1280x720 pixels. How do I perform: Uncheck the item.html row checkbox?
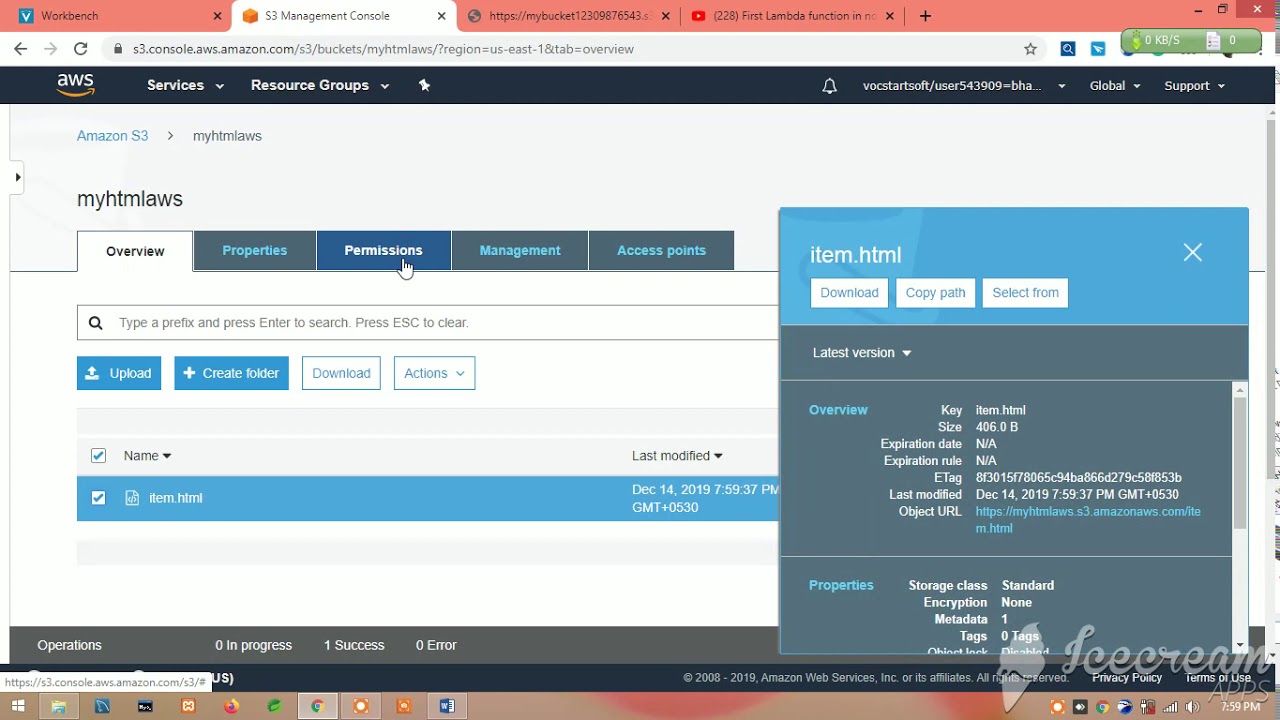click(x=98, y=498)
